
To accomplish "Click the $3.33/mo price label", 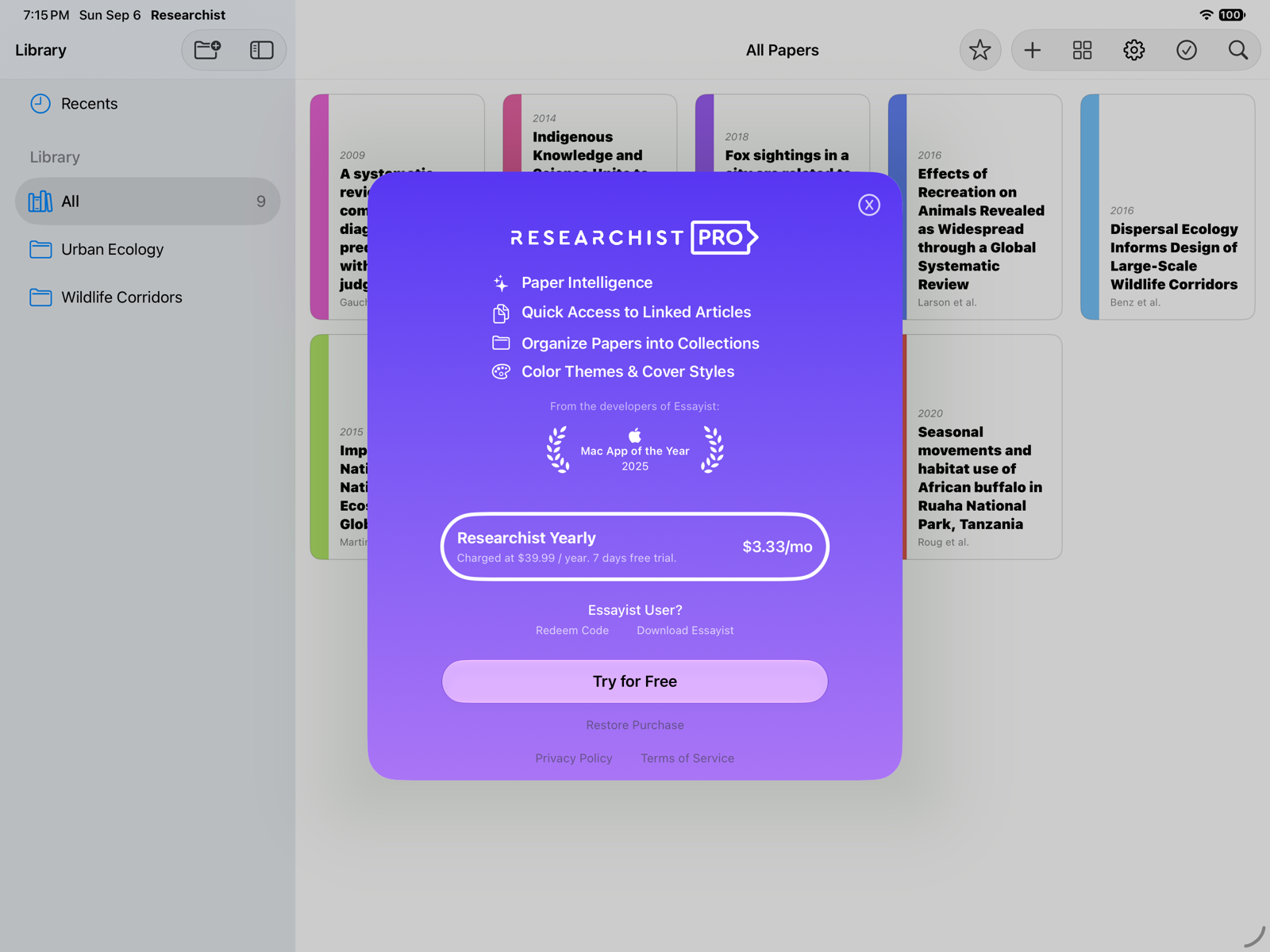I will click(777, 547).
